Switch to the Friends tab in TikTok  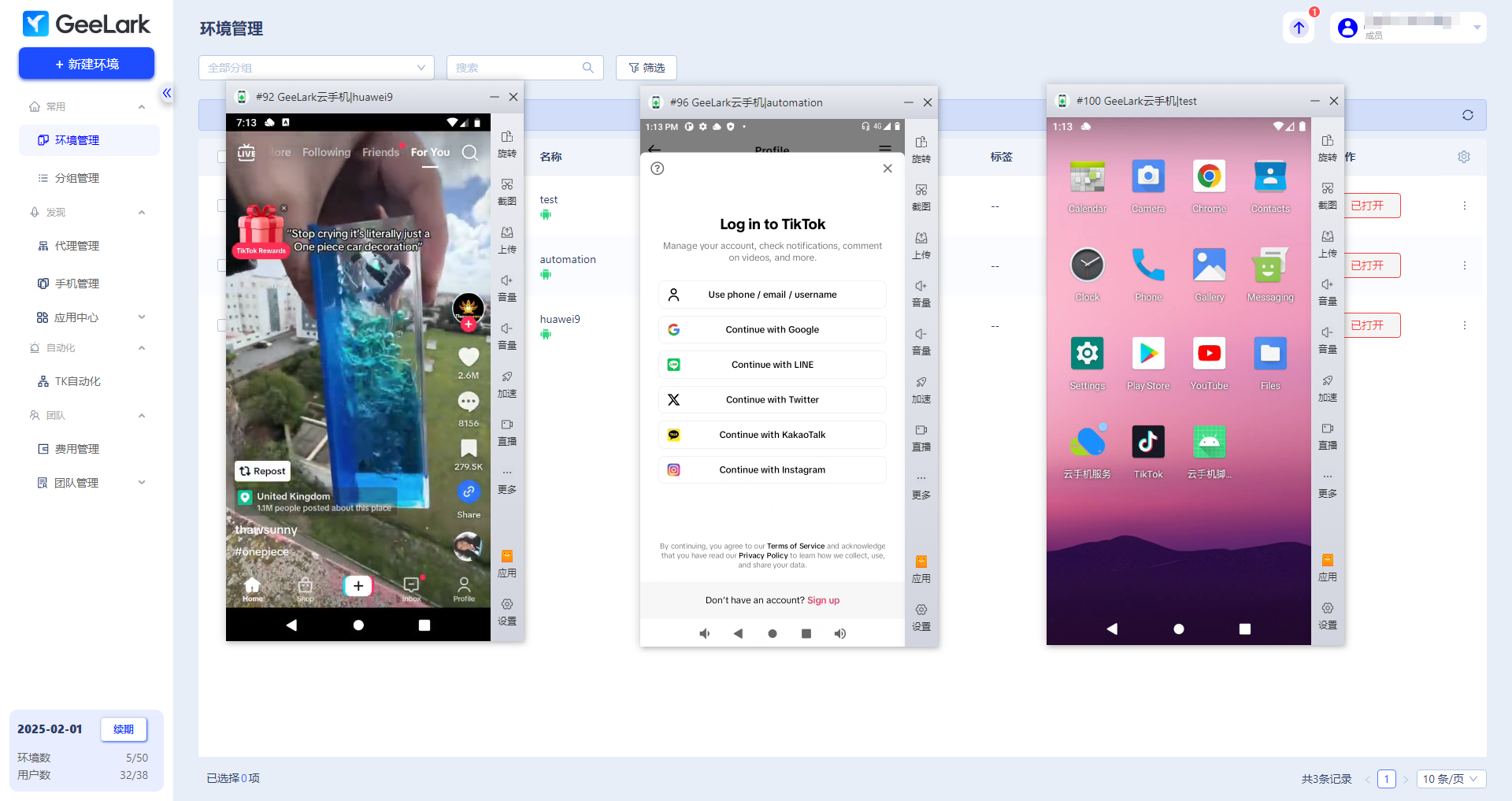[380, 153]
